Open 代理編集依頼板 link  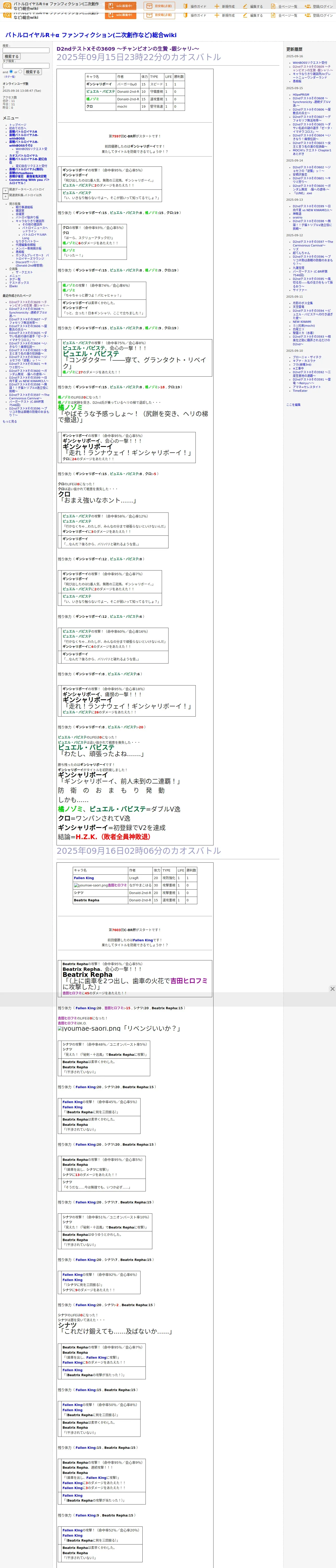coord(26,245)
